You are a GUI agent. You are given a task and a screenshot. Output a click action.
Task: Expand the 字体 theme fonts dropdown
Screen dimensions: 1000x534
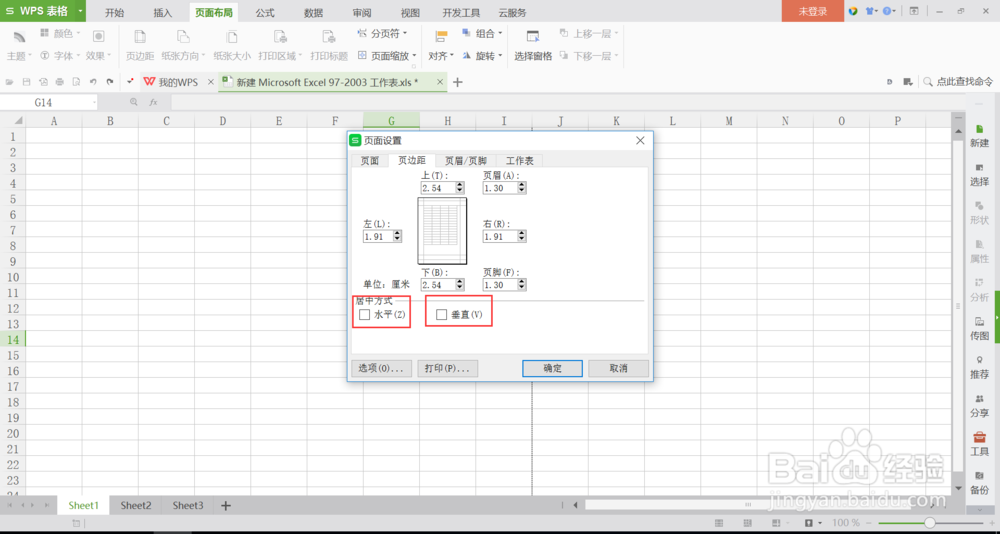click(78, 56)
